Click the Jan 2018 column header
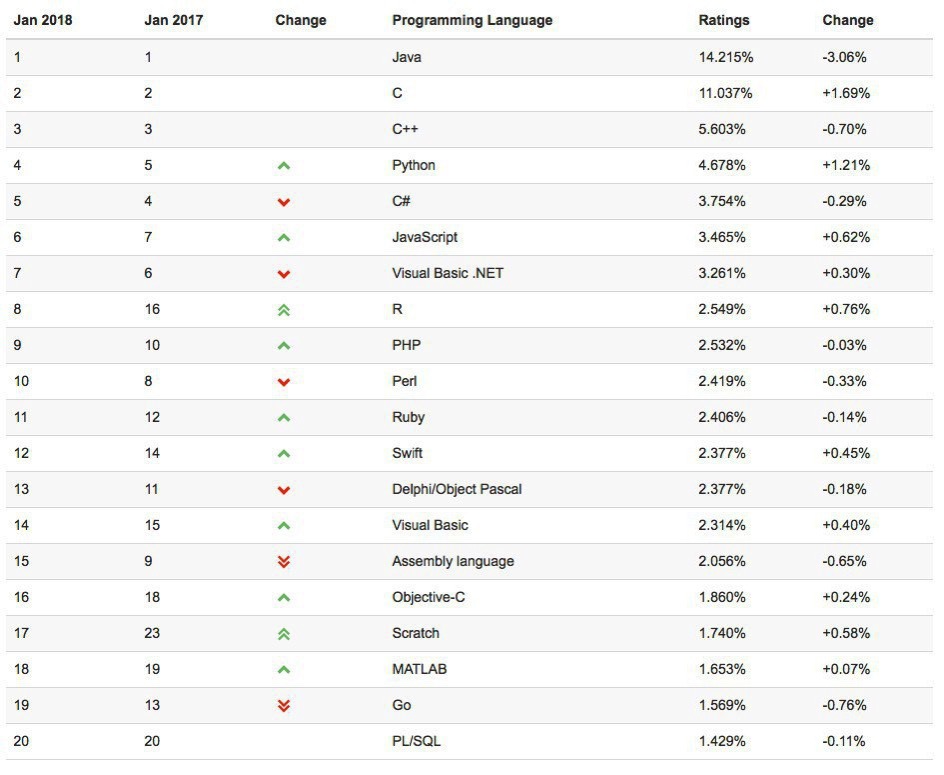The width and height of the screenshot is (944, 775). (x=43, y=20)
